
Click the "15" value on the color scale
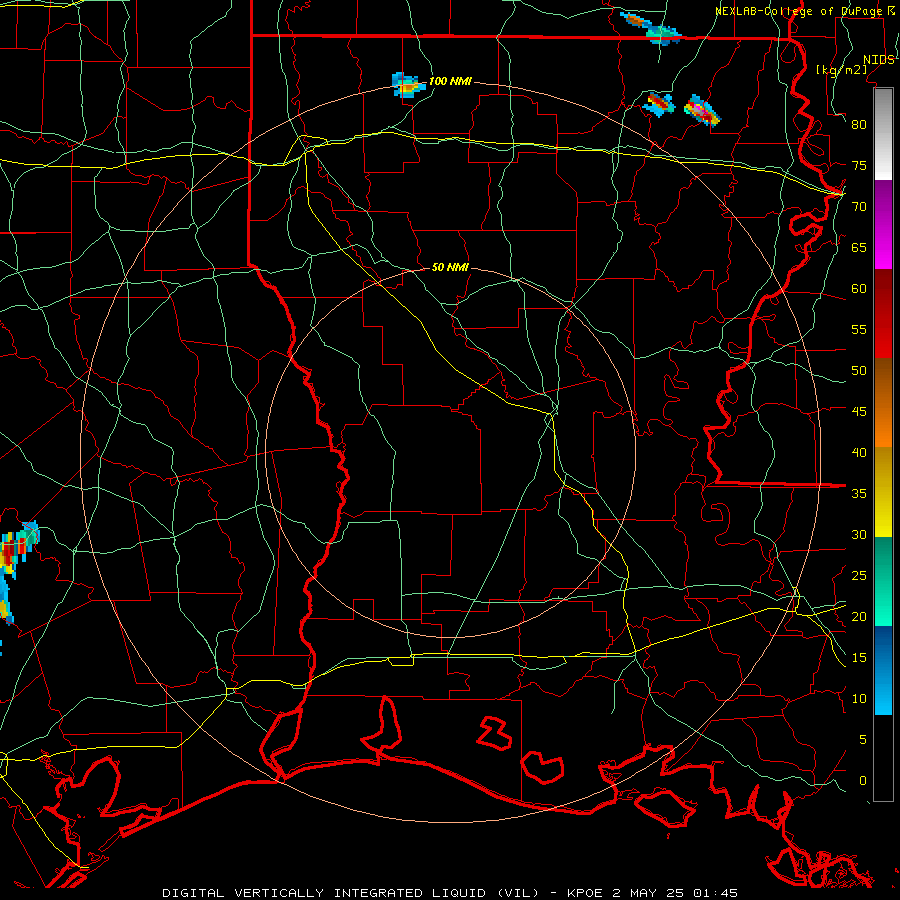[859, 657]
